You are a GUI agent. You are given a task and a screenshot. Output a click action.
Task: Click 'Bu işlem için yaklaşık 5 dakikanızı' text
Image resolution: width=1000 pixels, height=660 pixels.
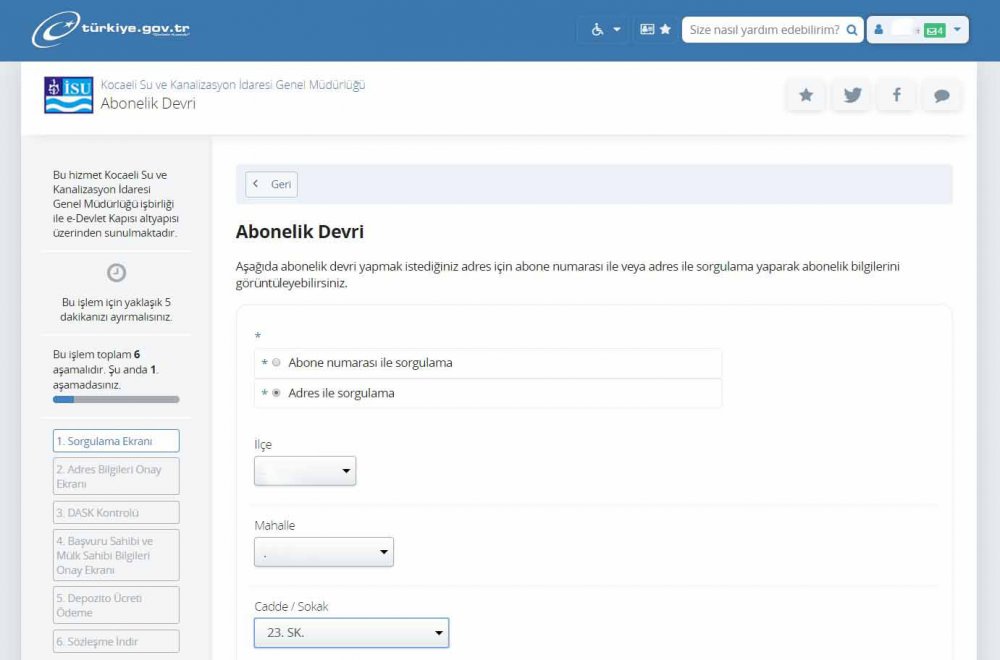116,309
